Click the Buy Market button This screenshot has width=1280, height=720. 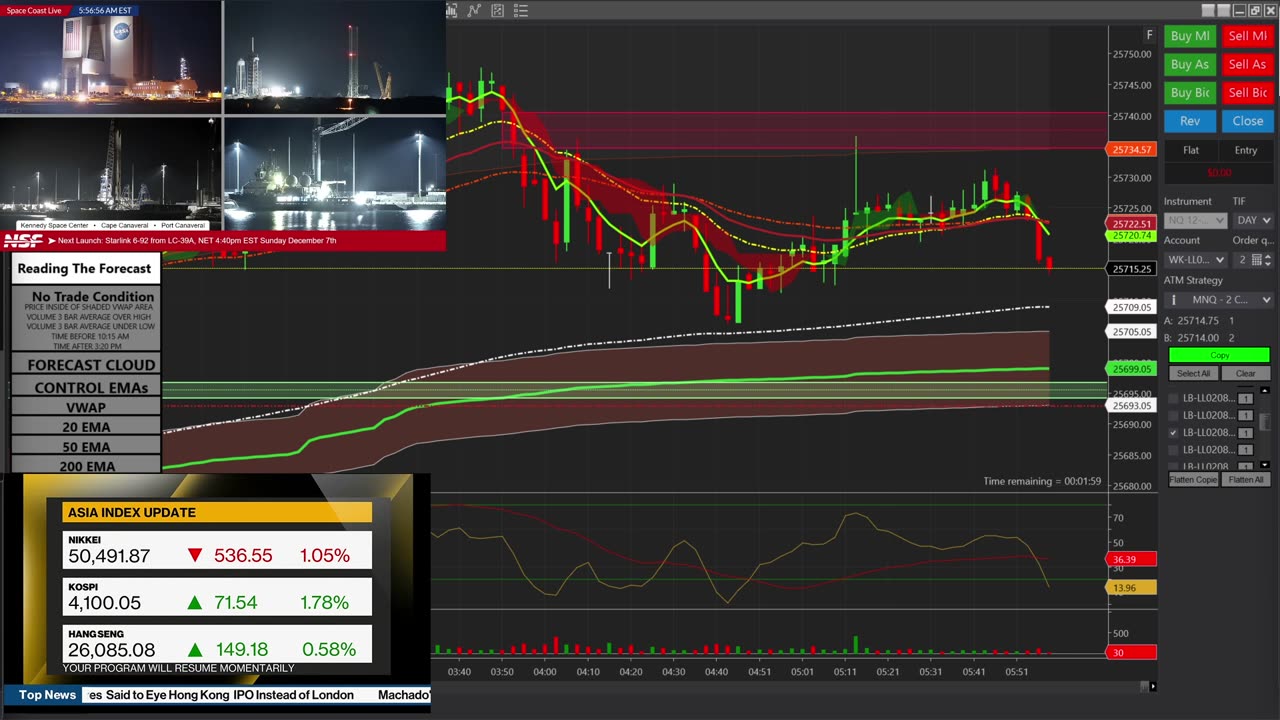[x=1190, y=36]
